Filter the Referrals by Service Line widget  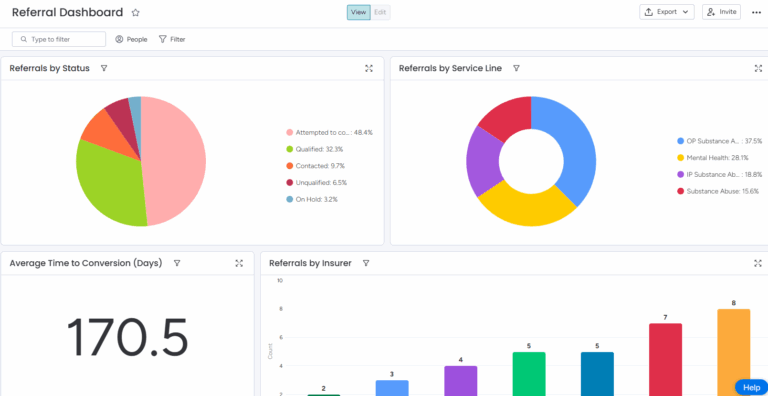(516, 68)
